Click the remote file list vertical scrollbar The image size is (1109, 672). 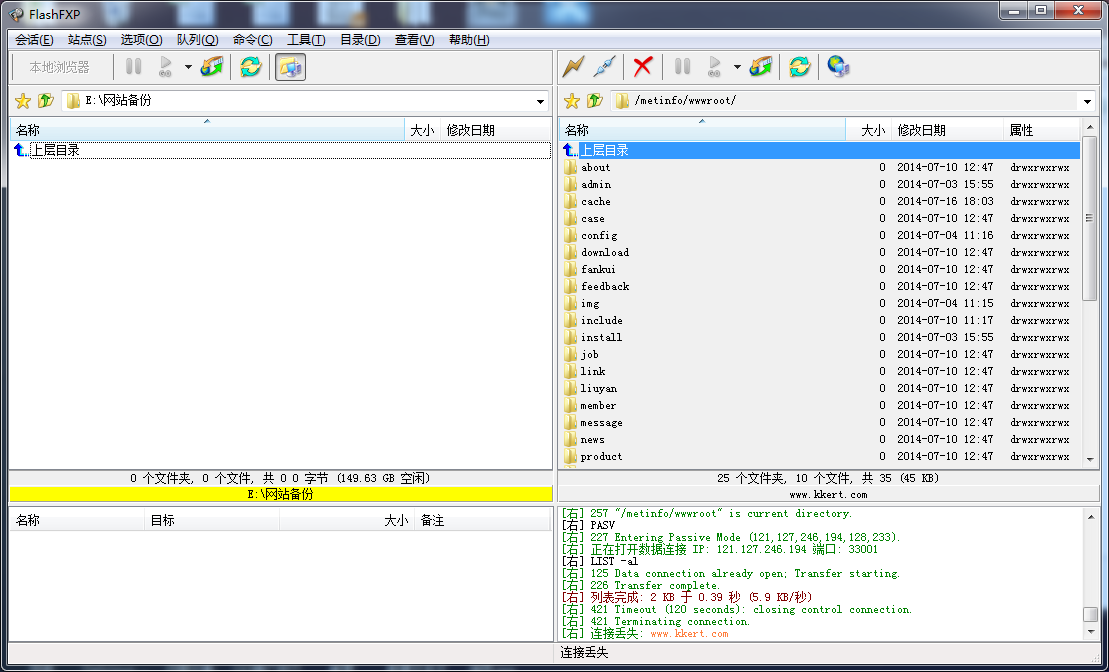tap(1090, 300)
